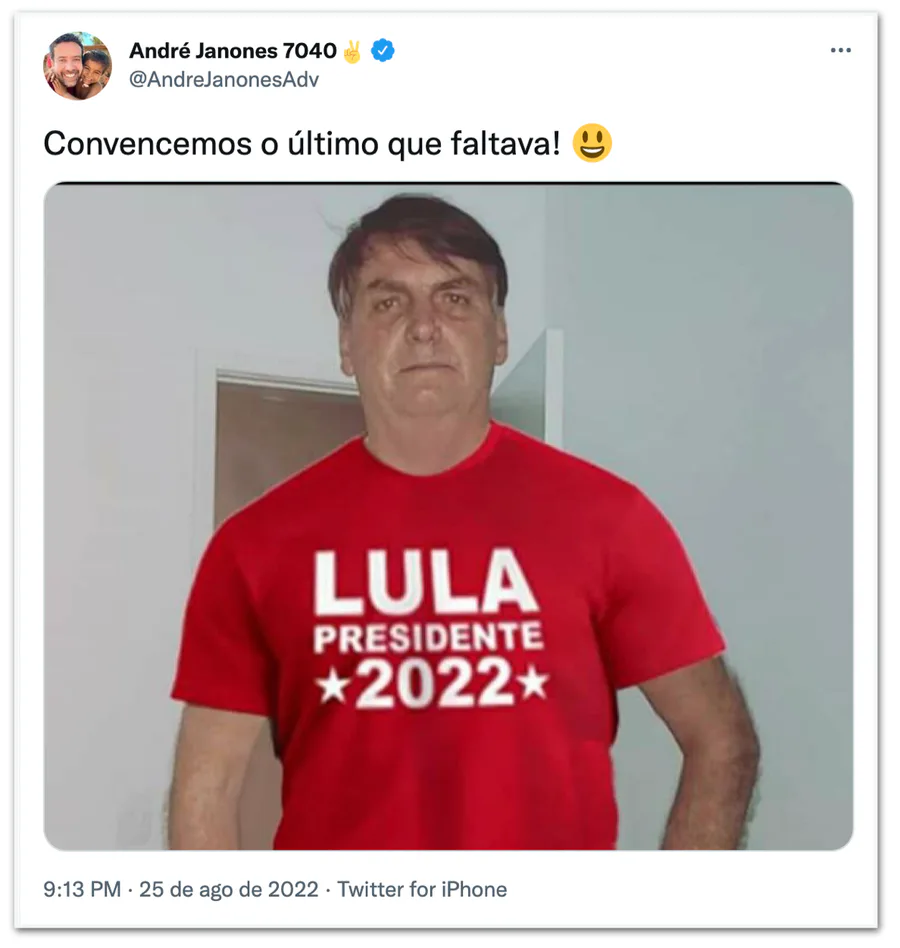This screenshot has height=948, width=900.
Task: Click the smiley emoji in tweet
Action: tap(592, 143)
